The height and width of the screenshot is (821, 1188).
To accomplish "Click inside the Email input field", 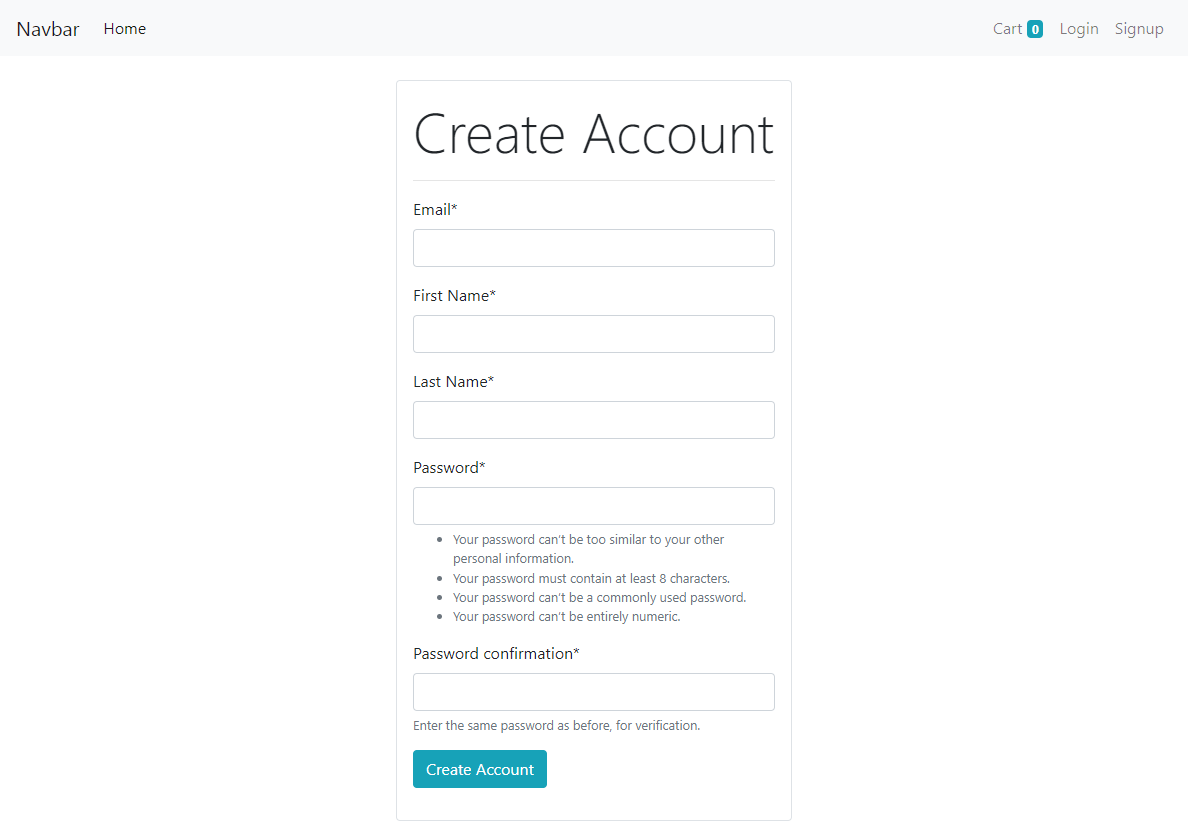I will (x=593, y=248).
